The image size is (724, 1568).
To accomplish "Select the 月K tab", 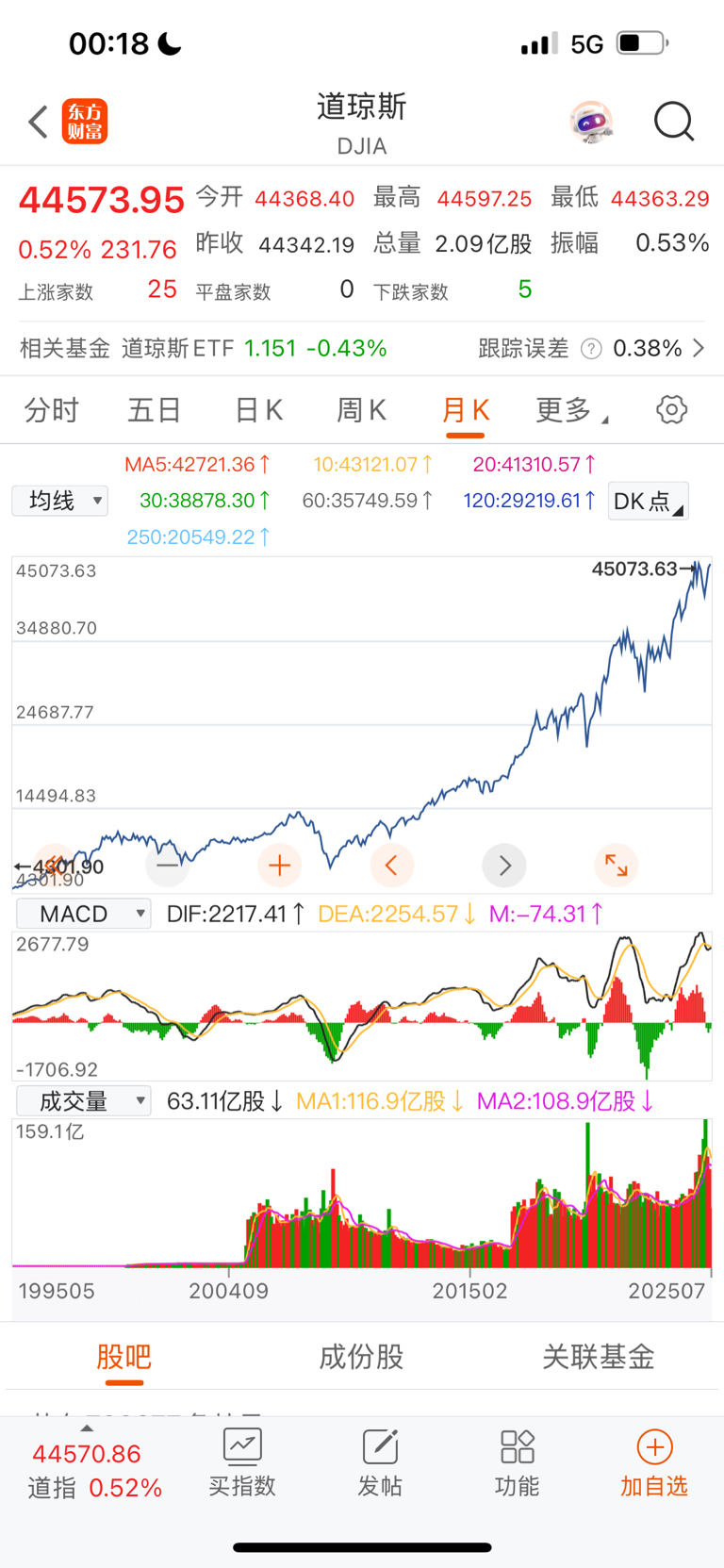I will pos(466,410).
